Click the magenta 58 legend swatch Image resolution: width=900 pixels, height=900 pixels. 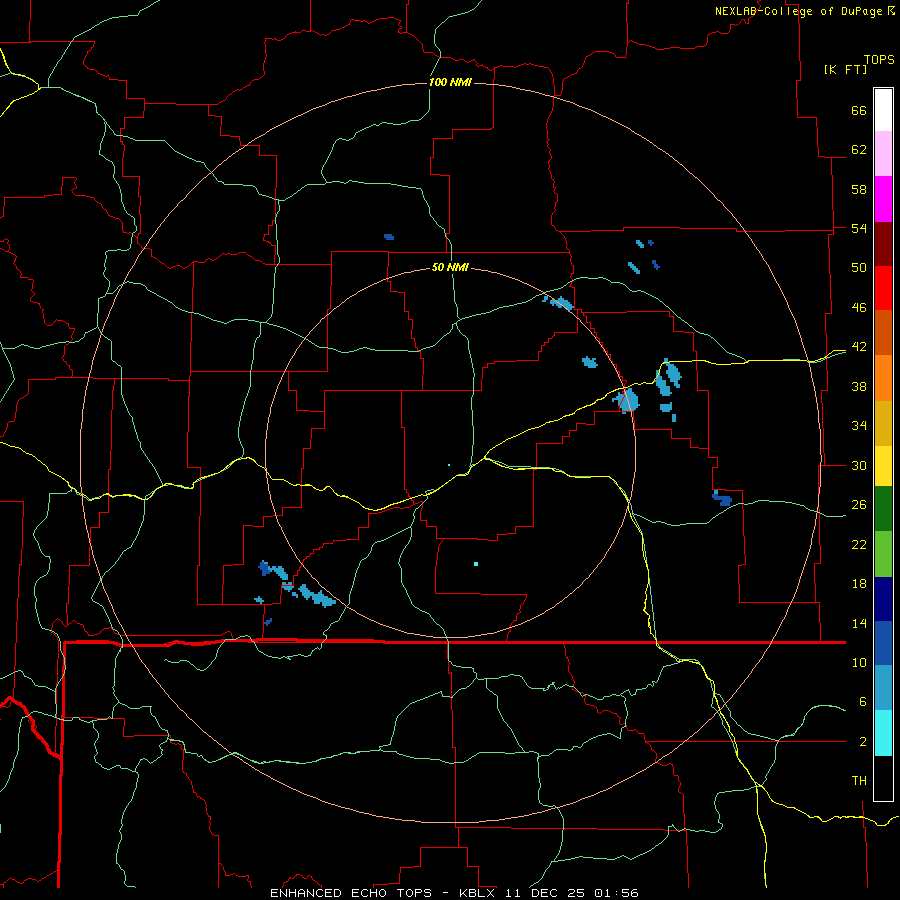pyautogui.click(x=883, y=199)
